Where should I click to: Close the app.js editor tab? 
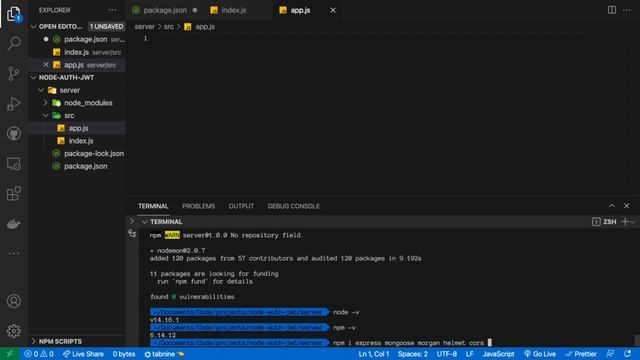coord(333,10)
